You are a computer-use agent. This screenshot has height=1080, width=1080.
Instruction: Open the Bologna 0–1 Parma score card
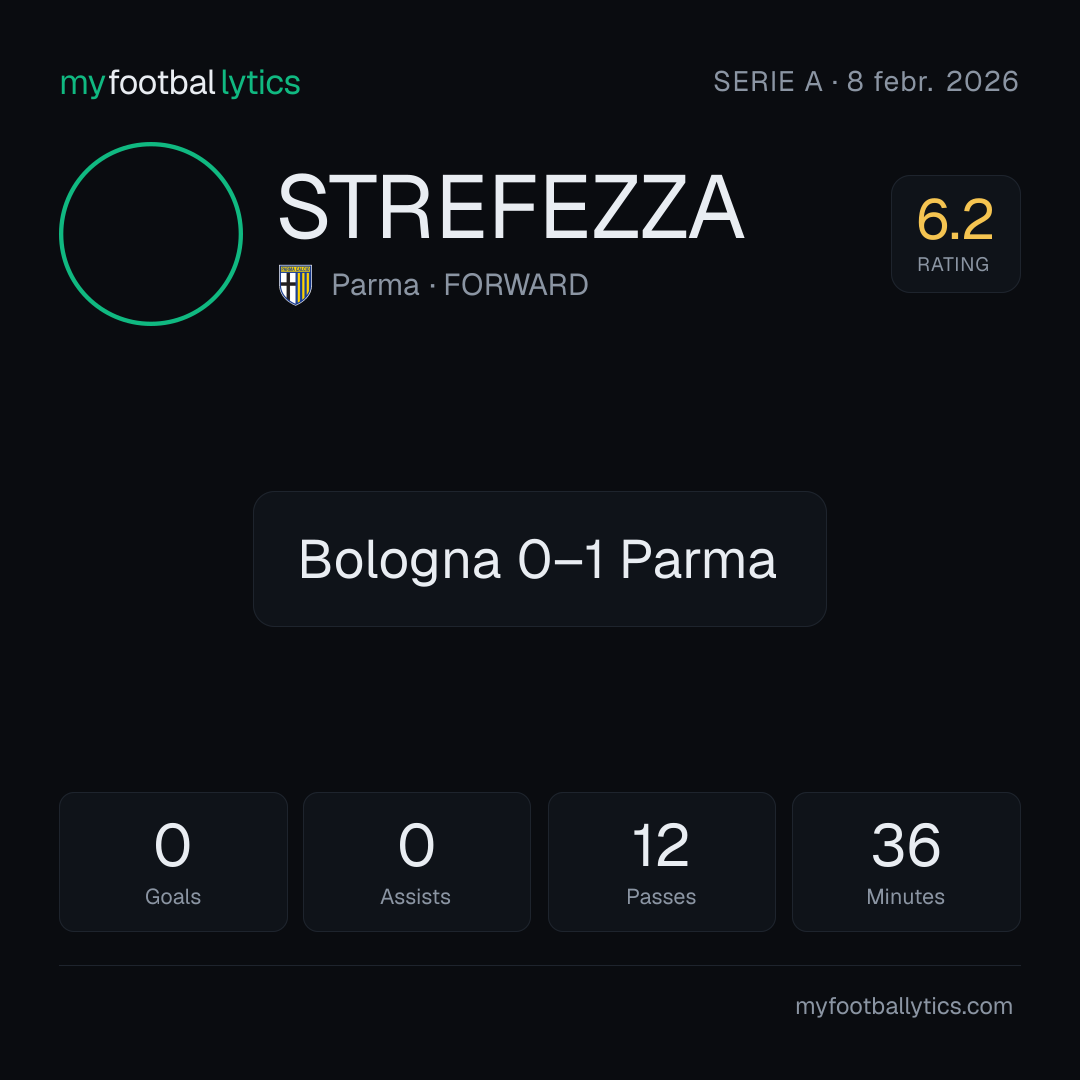pos(539,559)
